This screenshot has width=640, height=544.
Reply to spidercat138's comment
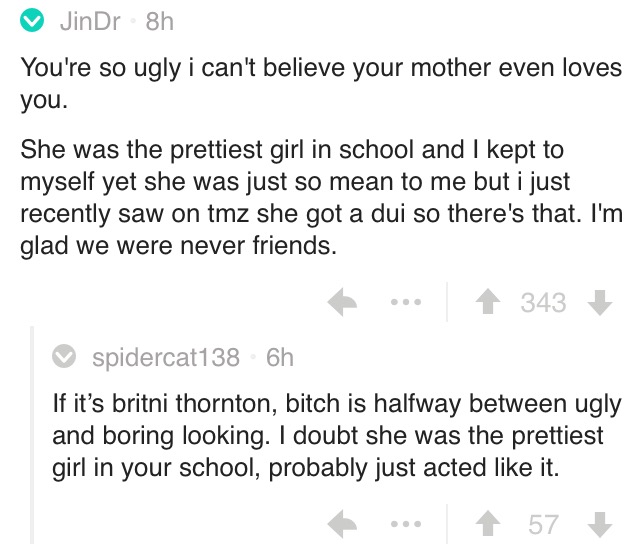click(342, 524)
